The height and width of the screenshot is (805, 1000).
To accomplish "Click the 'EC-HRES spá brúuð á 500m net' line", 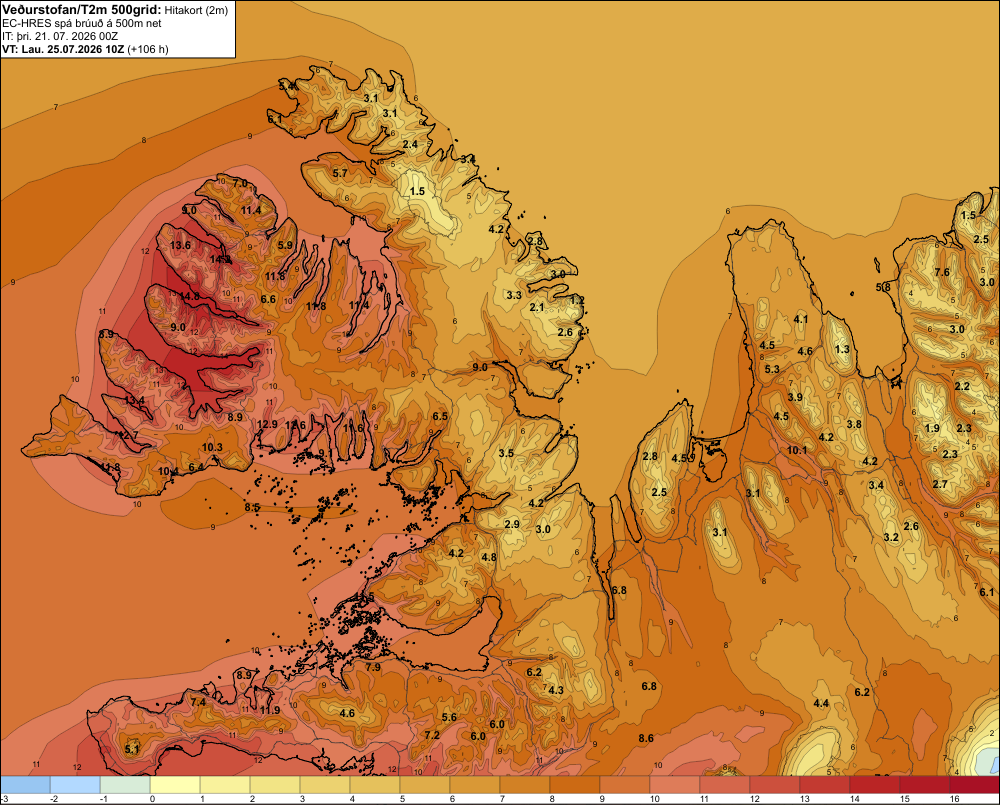I will click(x=82, y=23).
